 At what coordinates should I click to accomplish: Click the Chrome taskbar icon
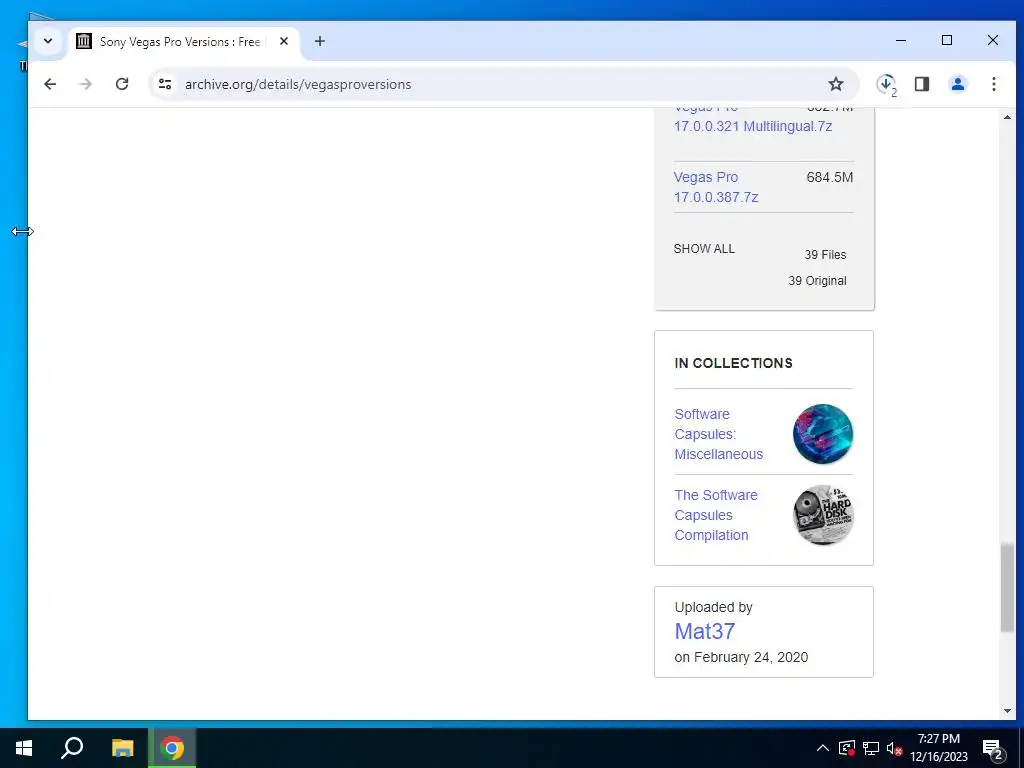172,748
